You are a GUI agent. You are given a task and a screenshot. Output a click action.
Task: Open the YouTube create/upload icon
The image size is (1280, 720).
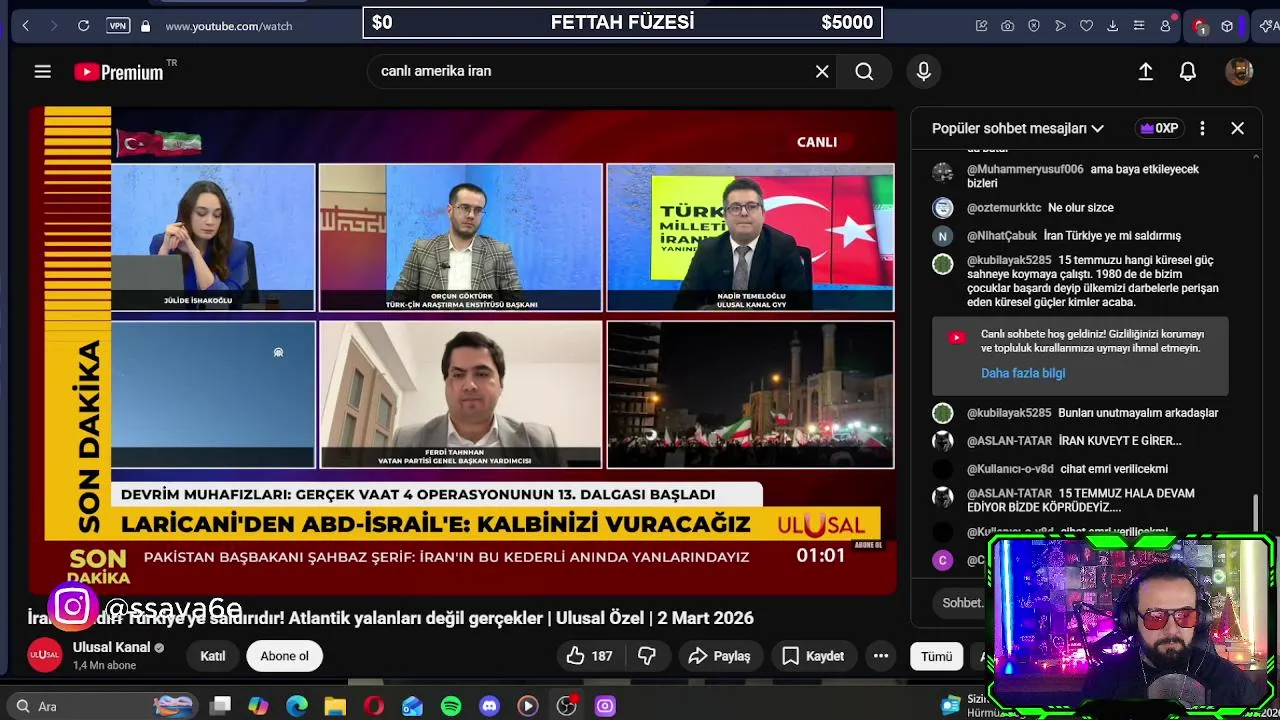pos(1146,71)
